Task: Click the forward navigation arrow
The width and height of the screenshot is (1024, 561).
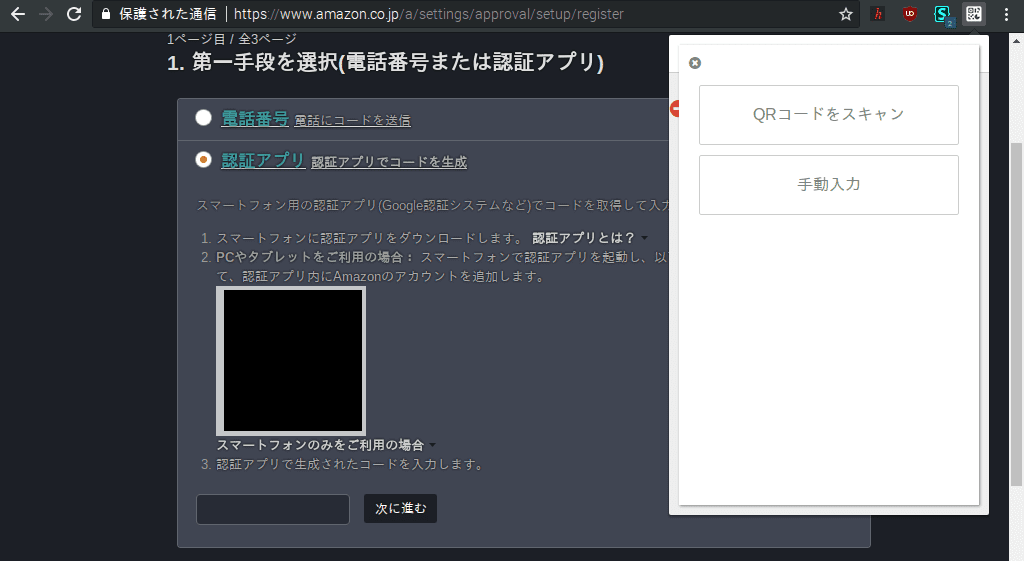Action: tap(46, 14)
